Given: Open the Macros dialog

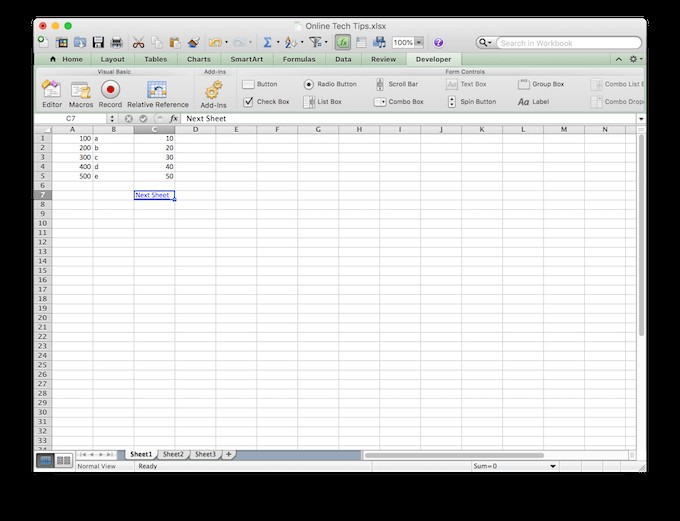Looking at the screenshot, I should pos(81,94).
